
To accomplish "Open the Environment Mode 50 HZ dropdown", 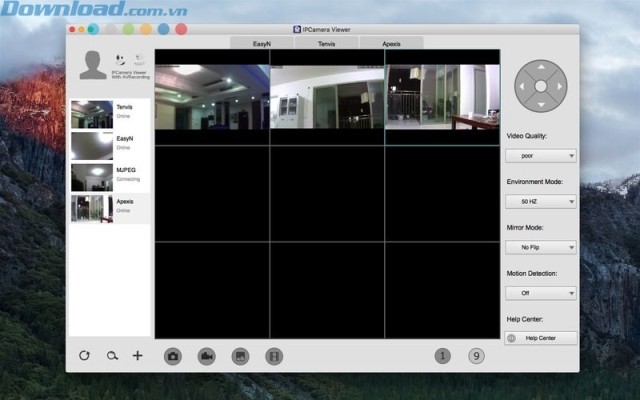I will pyautogui.click(x=541, y=202).
